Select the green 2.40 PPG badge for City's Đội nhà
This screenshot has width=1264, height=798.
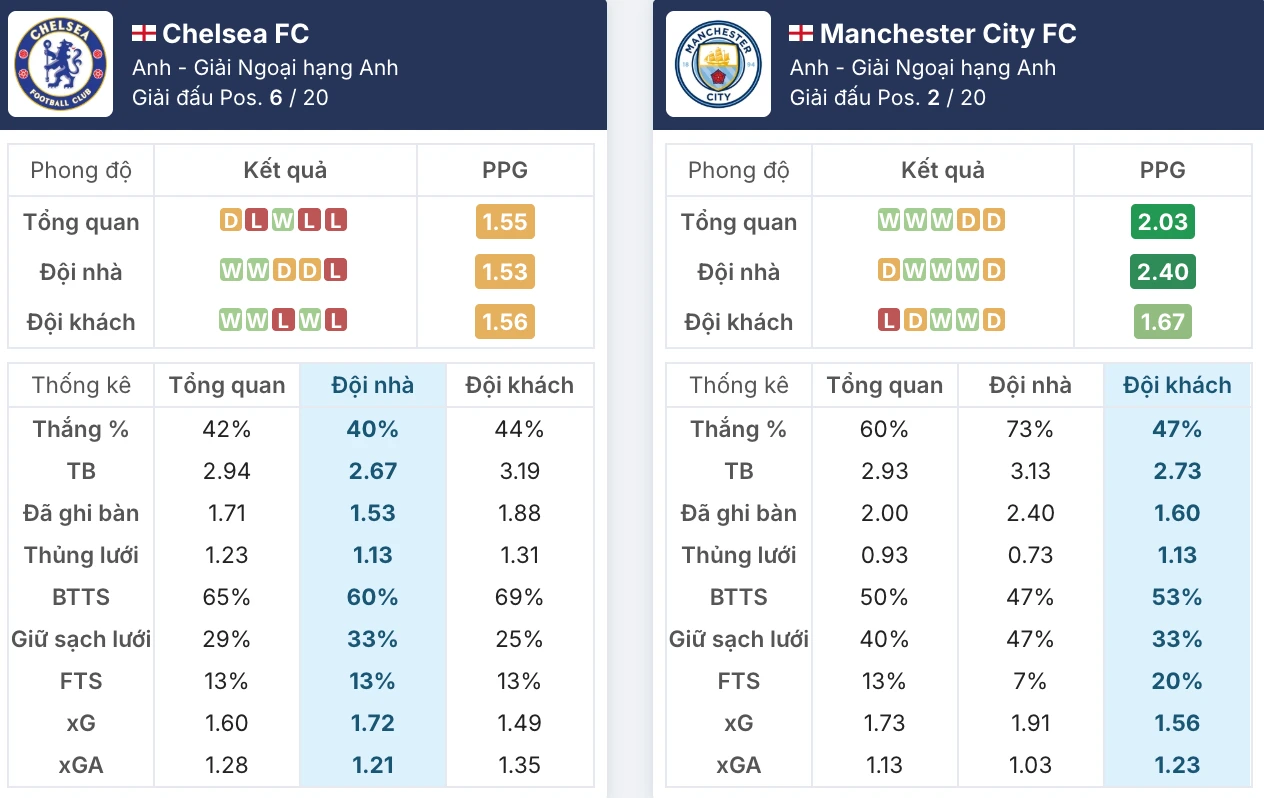1162,270
